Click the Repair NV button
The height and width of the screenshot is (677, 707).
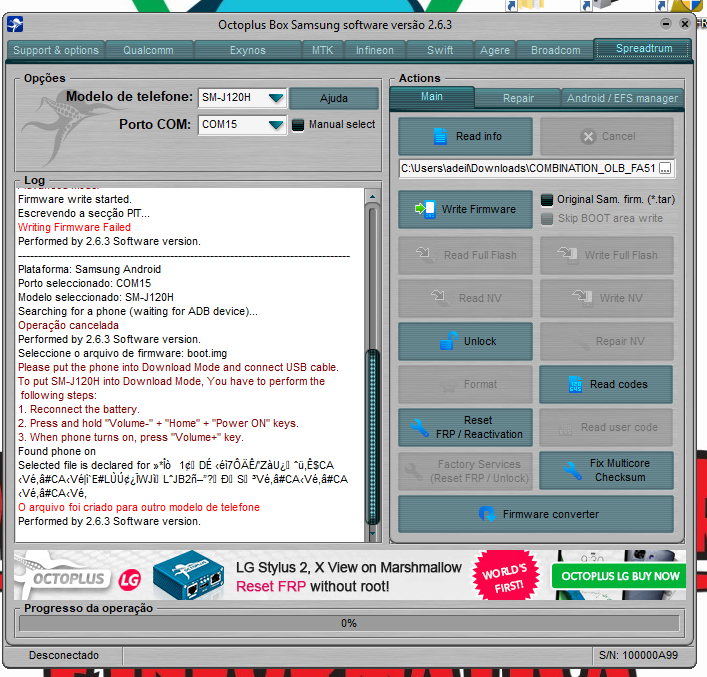point(607,341)
